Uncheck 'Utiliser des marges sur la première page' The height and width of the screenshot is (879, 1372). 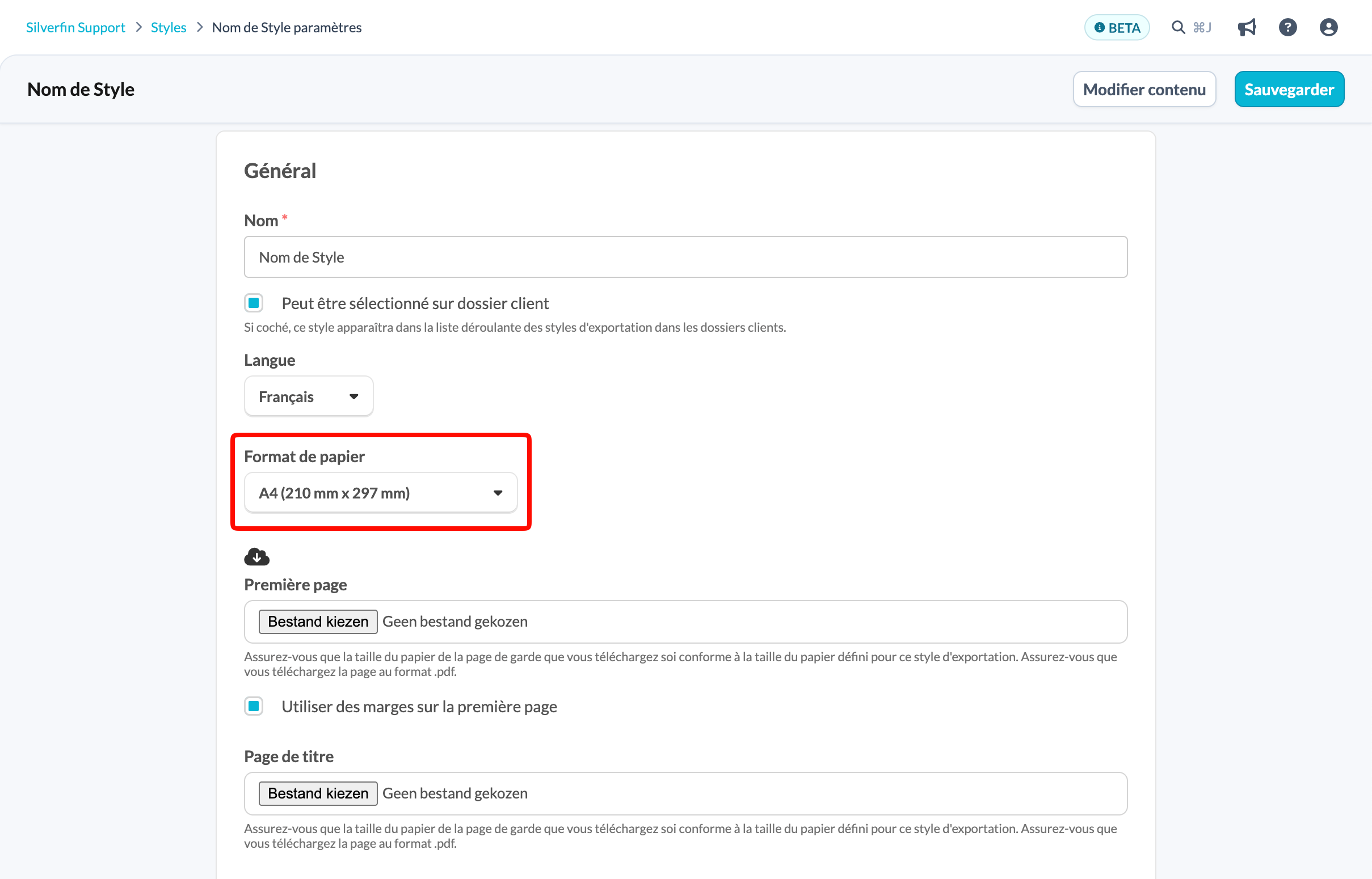pyautogui.click(x=254, y=706)
